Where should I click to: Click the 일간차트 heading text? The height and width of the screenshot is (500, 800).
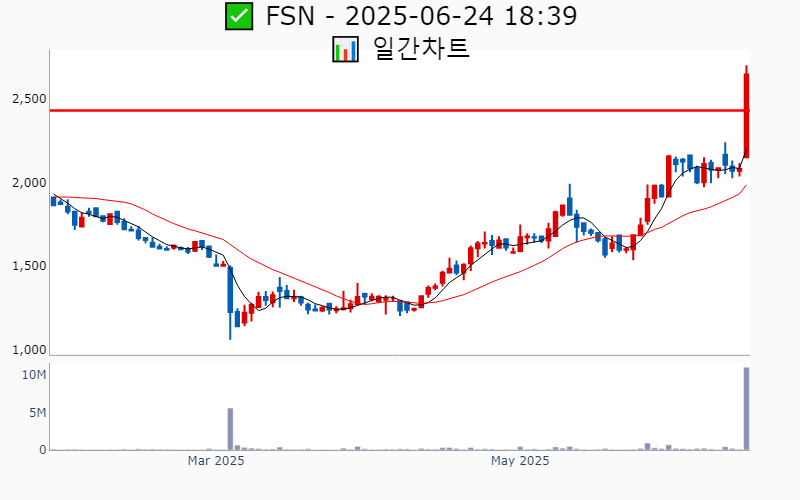(x=421, y=49)
